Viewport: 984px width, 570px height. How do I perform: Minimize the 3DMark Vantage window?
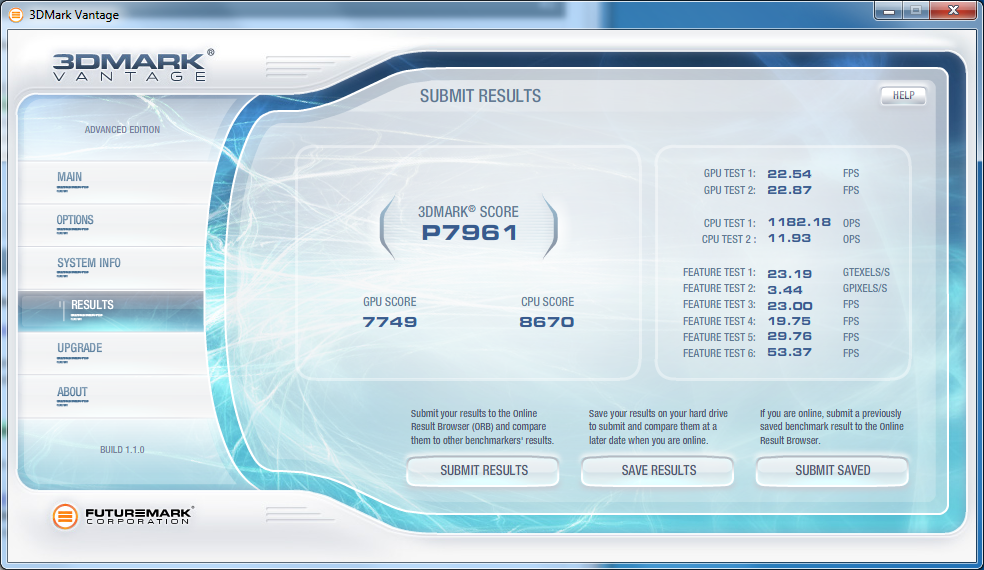888,11
